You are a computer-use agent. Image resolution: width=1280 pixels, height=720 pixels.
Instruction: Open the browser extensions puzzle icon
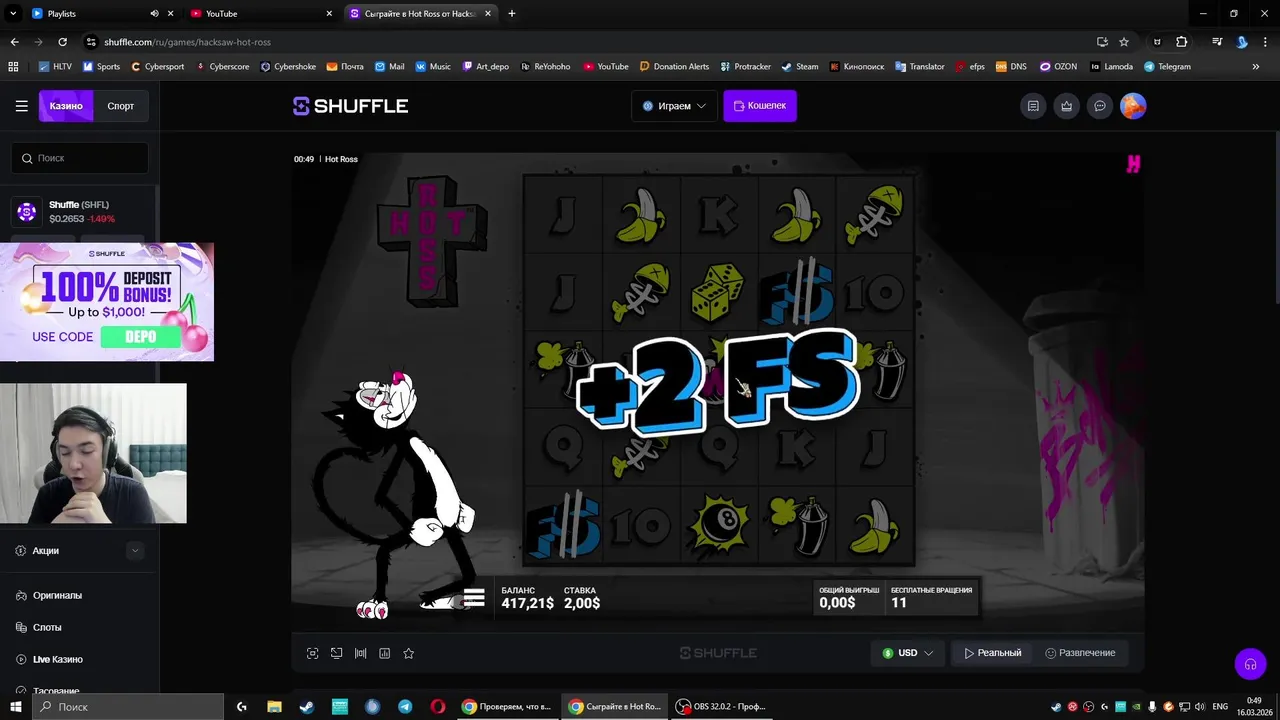1182,42
